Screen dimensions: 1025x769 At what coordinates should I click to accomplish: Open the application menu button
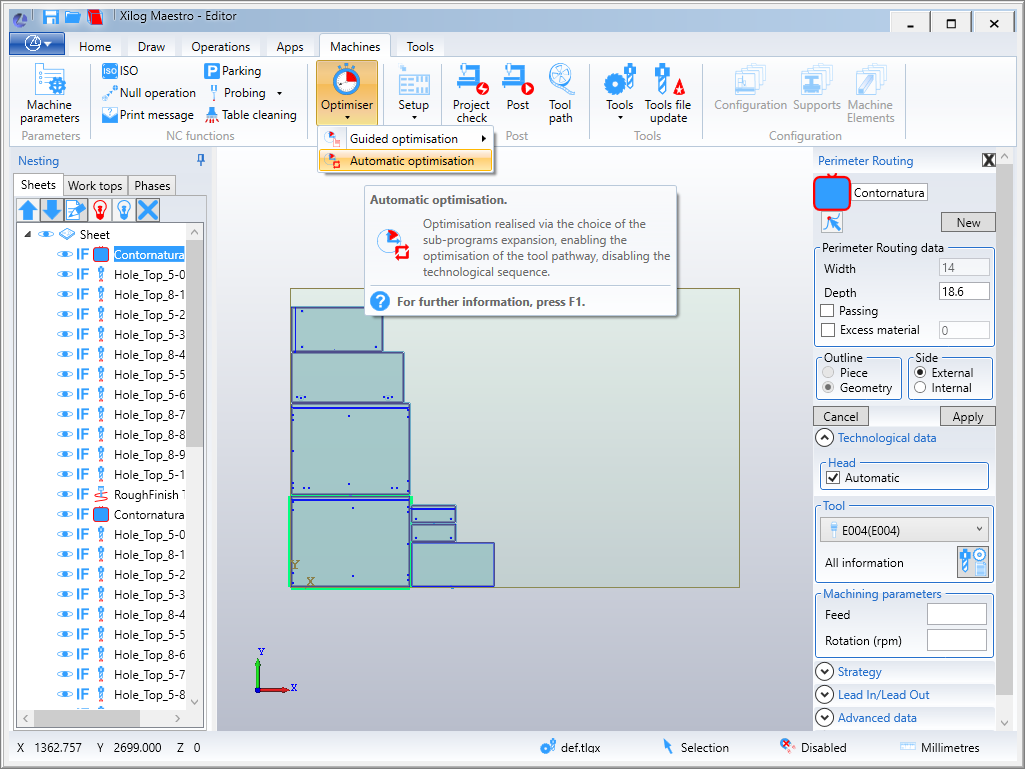click(x=37, y=44)
